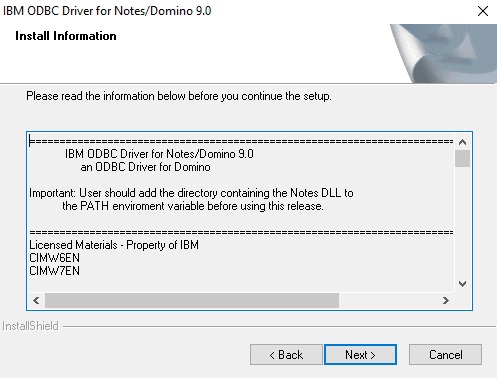Image resolution: width=497 pixels, height=378 pixels.
Task: Click the vertical scrollbar thumb
Action: (x=462, y=158)
